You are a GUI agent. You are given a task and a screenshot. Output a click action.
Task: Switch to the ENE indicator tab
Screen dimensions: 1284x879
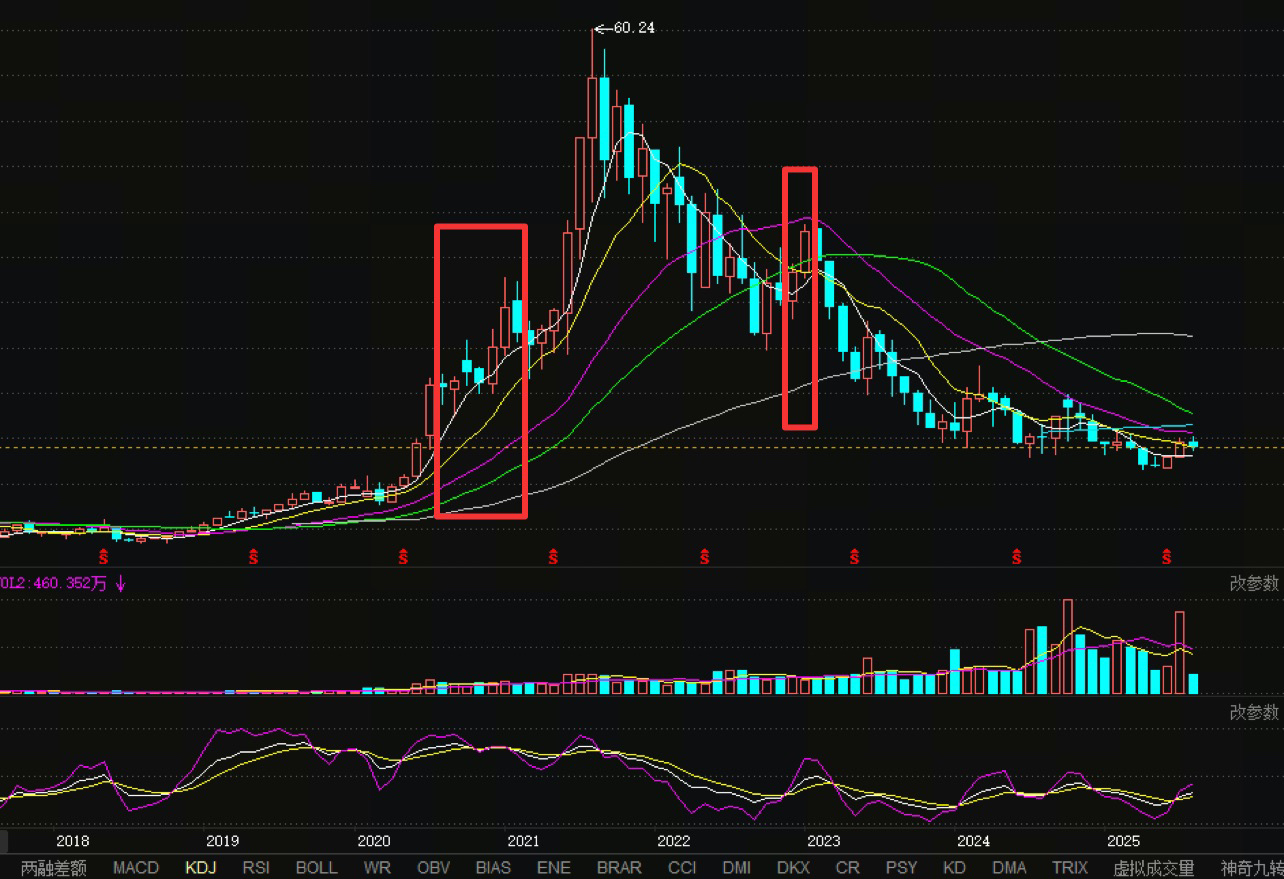554,868
